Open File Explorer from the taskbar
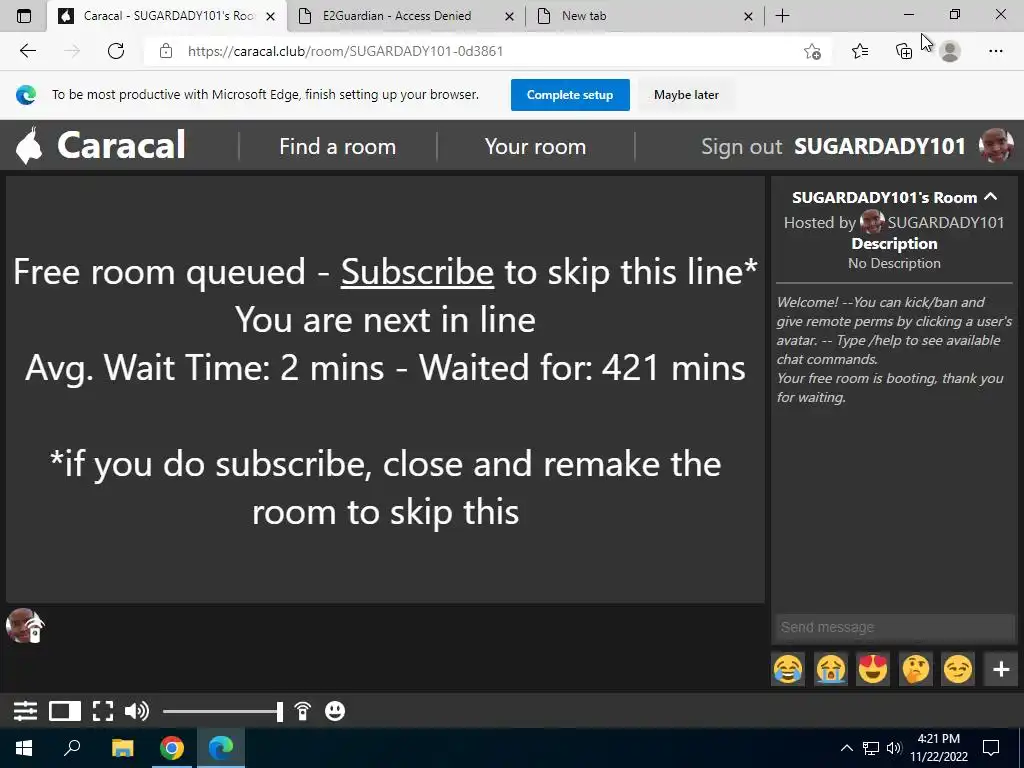The width and height of the screenshot is (1024, 768). pyautogui.click(x=122, y=748)
